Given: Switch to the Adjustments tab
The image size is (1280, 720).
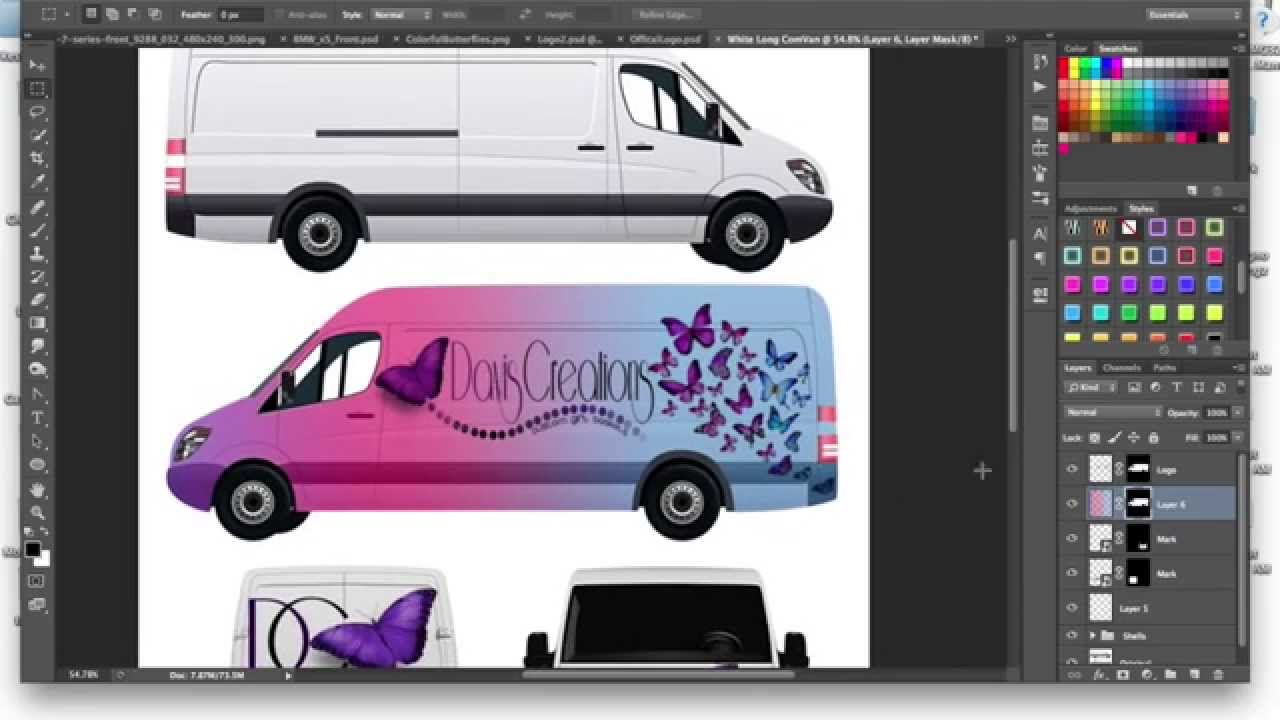Looking at the screenshot, I should click(x=1091, y=209).
